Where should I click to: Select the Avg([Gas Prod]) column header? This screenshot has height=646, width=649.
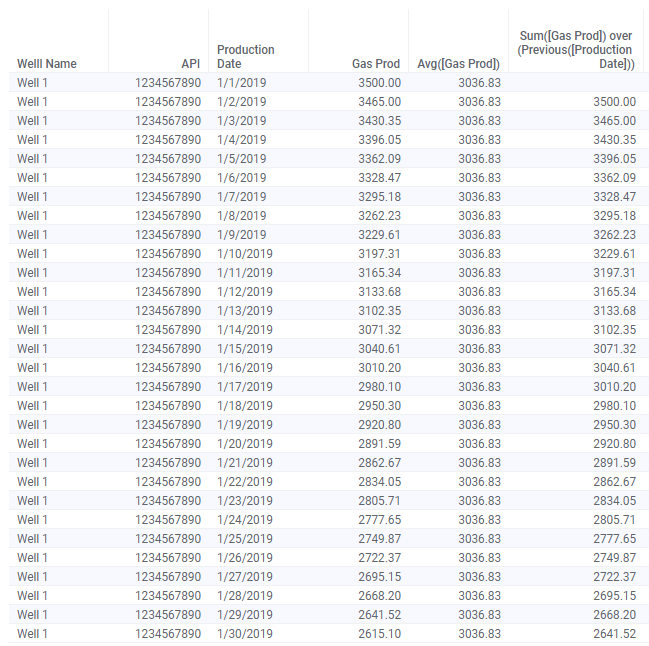(x=458, y=64)
